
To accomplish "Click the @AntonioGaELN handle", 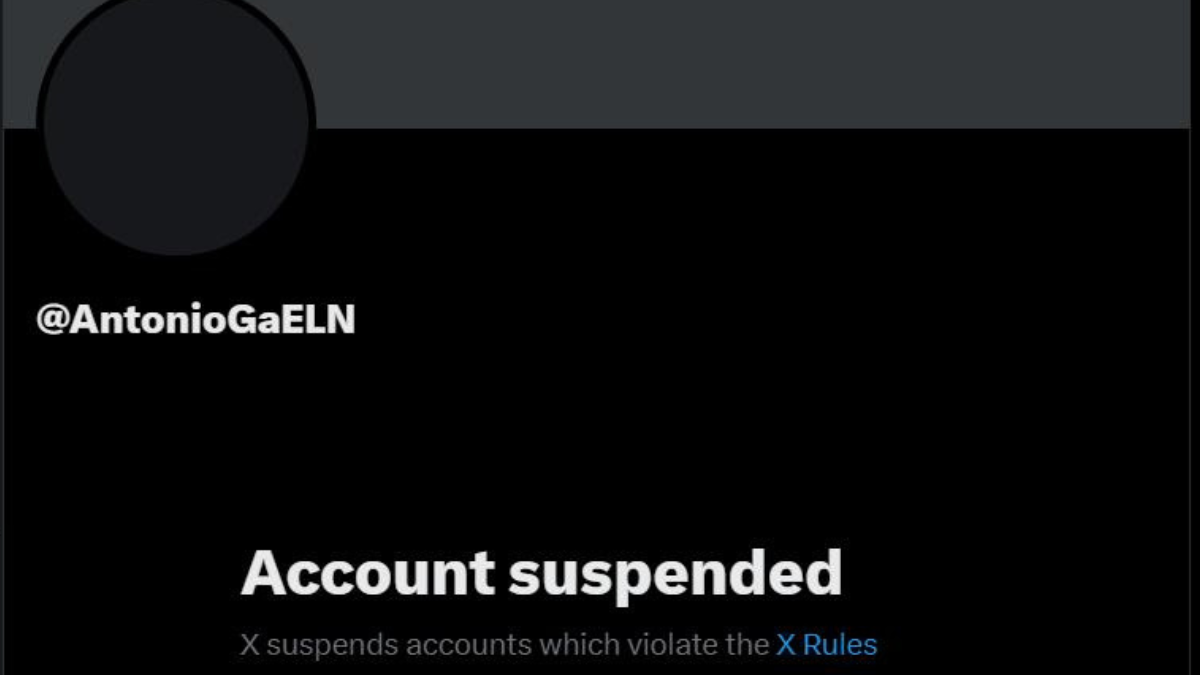I will tap(196, 320).
